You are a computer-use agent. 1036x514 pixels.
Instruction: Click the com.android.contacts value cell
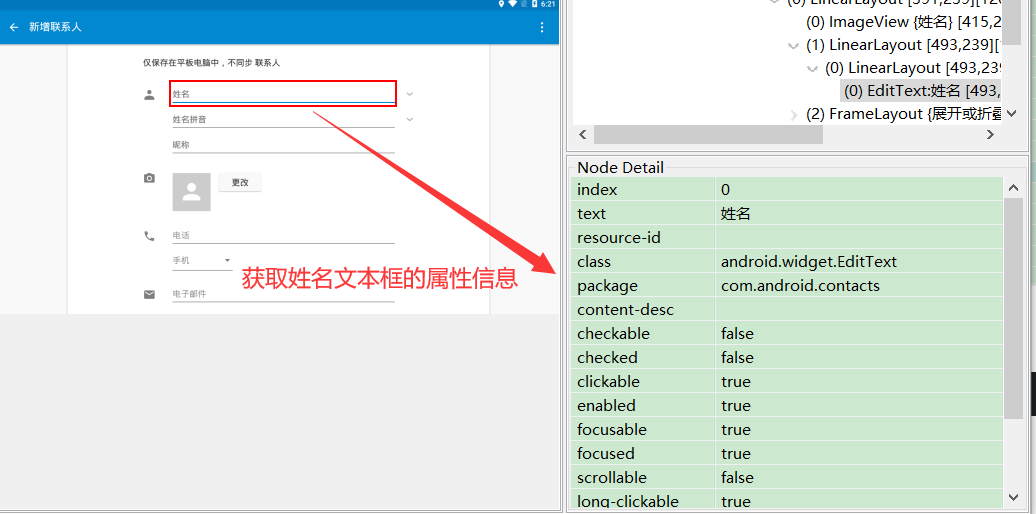tap(859, 285)
